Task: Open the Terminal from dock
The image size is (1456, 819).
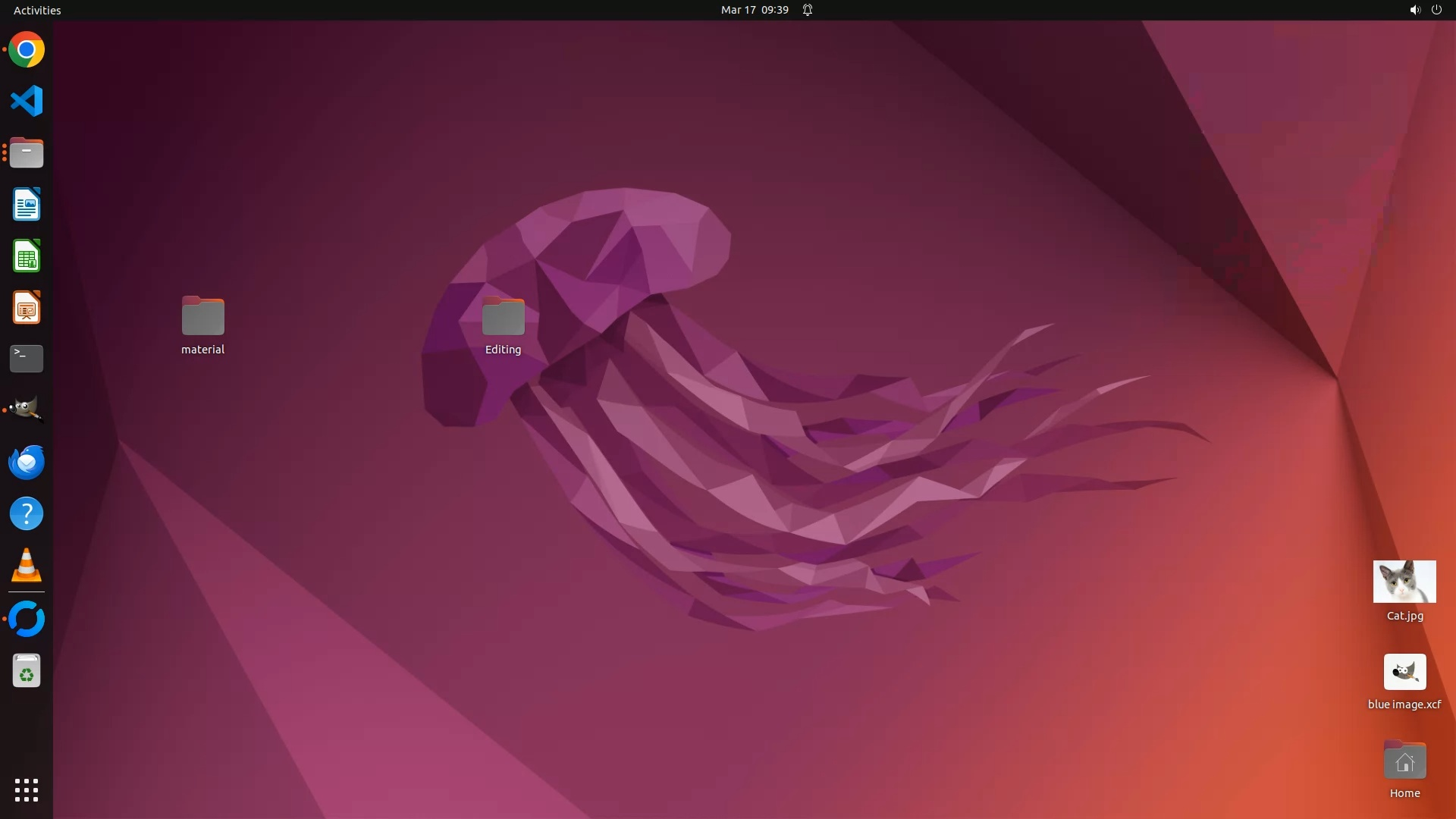Action: click(x=27, y=359)
